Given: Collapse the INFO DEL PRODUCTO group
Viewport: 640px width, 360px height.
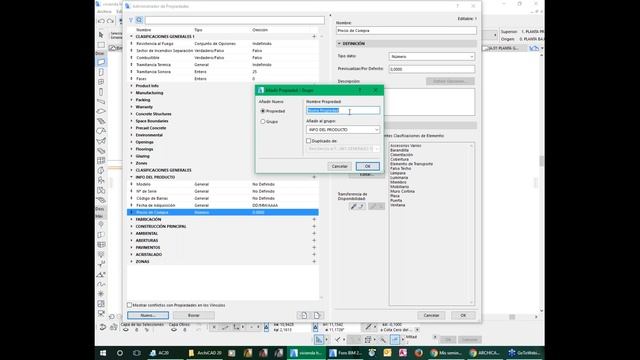Looking at the screenshot, I should 131,177.
